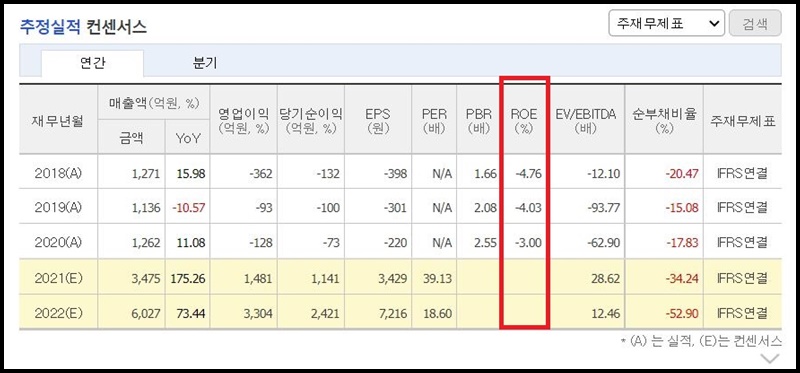Viewport: 800px width, 373px height.
Task: Select the 2021(E) row label
Action: [x=59, y=279]
